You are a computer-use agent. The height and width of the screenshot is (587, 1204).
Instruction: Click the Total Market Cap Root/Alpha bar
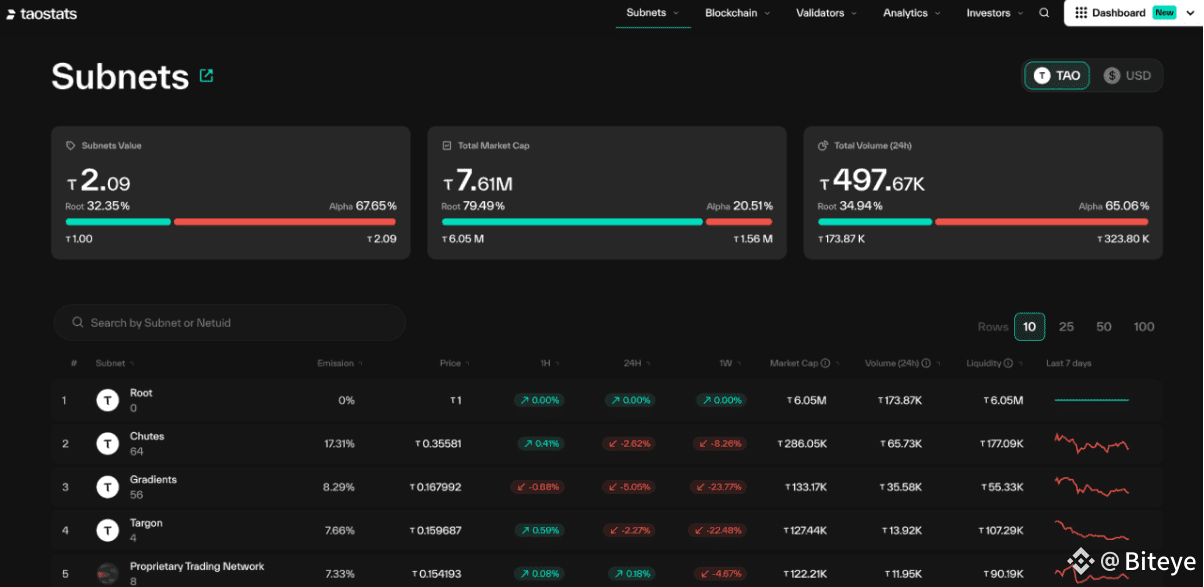607,222
